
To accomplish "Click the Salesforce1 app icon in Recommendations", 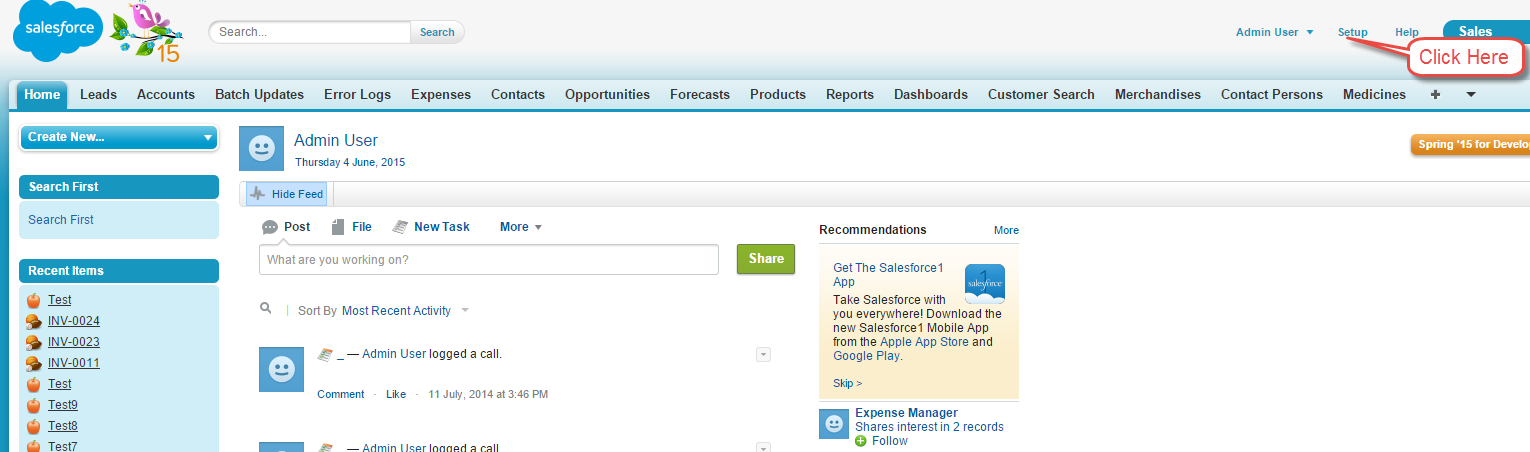I will (x=984, y=284).
